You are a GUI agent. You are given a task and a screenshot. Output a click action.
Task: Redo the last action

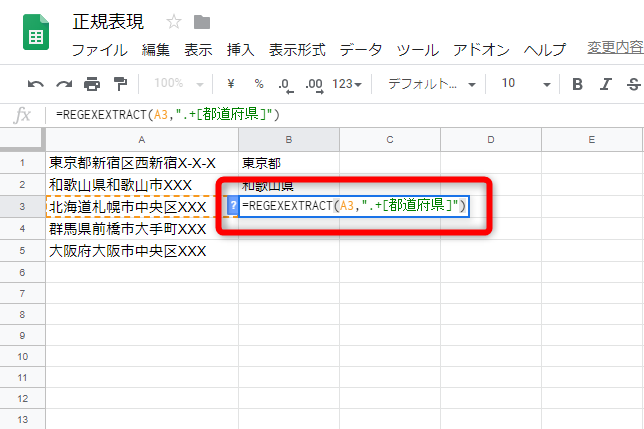(64, 84)
